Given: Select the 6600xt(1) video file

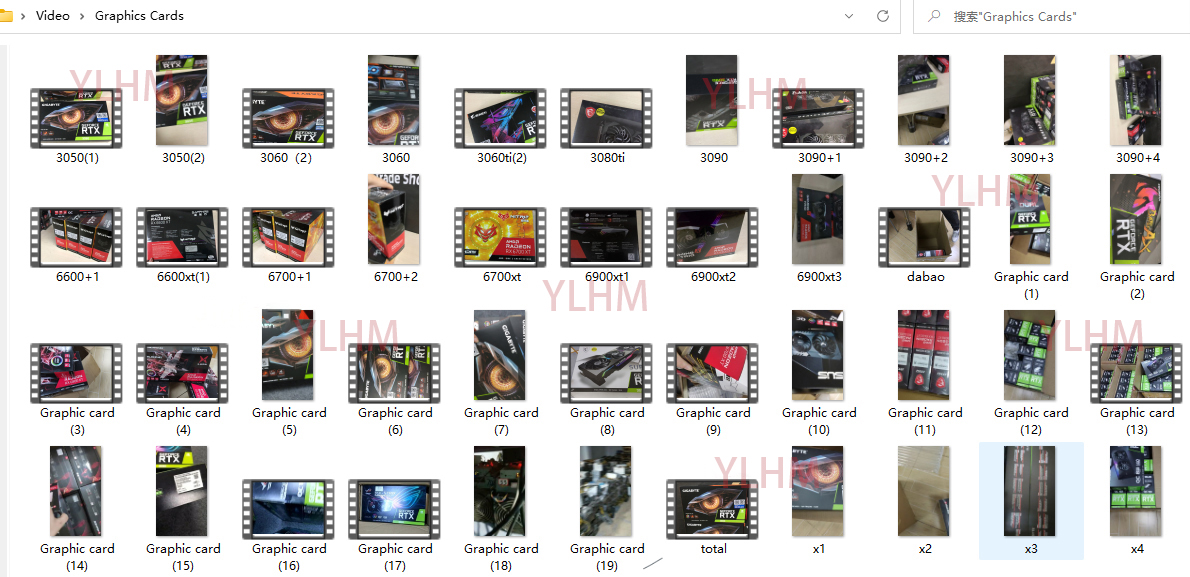Looking at the screenshot, I should (182, 237).
